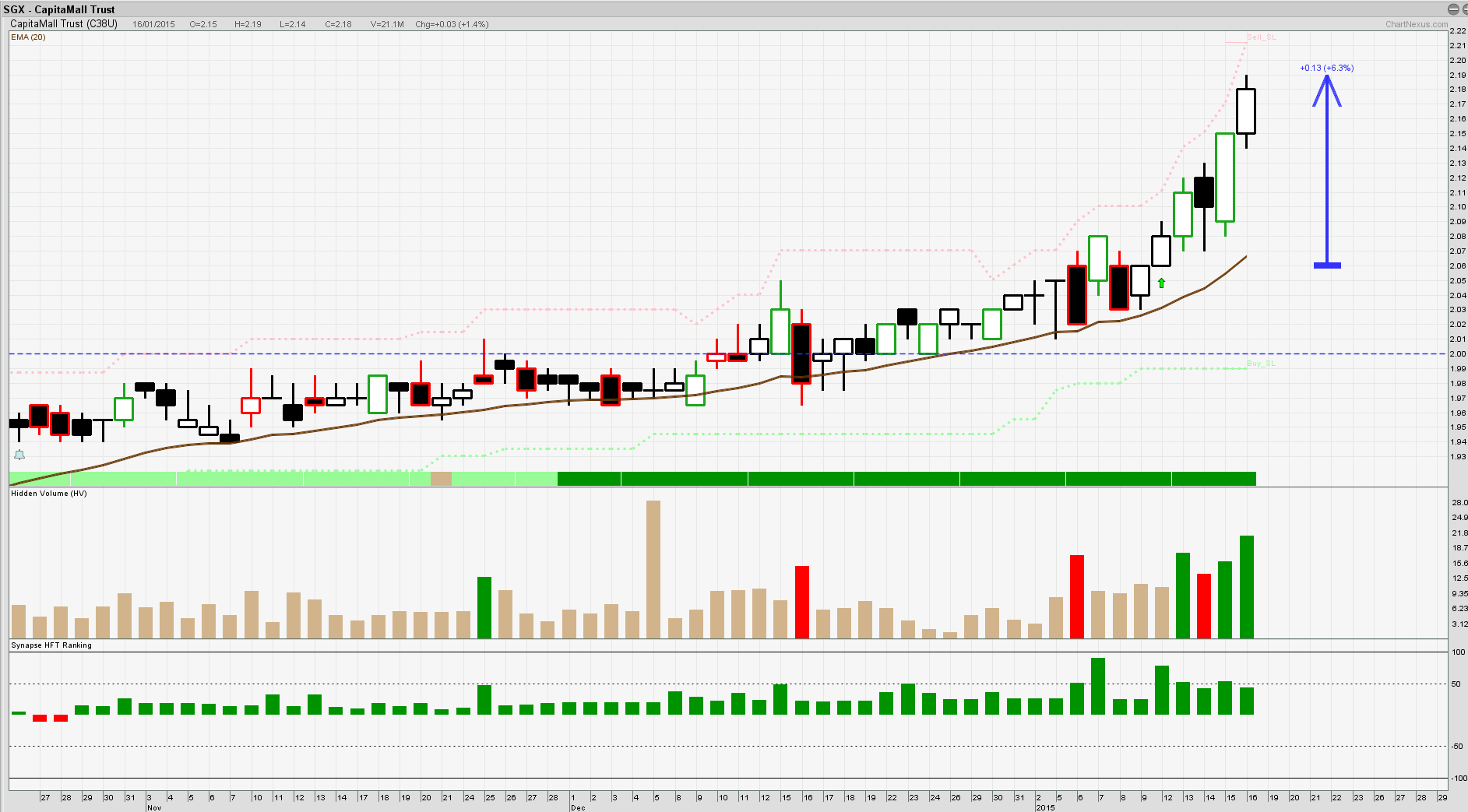The width and height of the screenshot is (1468, 812).
Task: Click the +0.13 (+6.3%) measurement label
Action: [1326, 69]
